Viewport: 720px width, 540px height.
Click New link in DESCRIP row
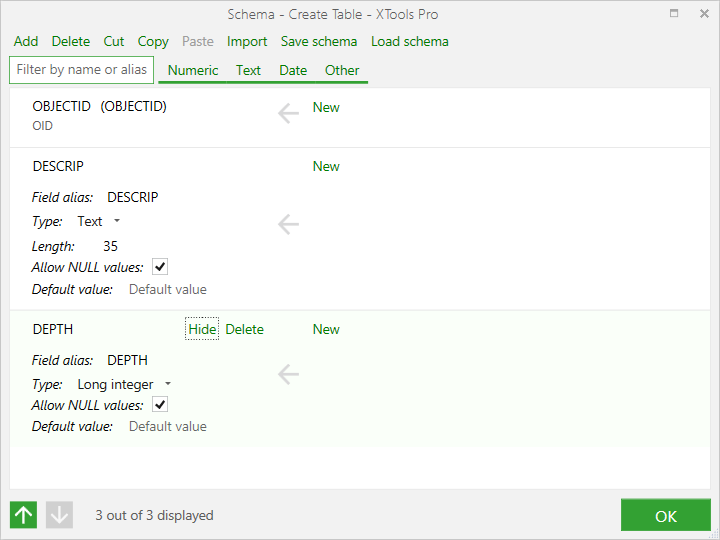click(x=326, y=166)
